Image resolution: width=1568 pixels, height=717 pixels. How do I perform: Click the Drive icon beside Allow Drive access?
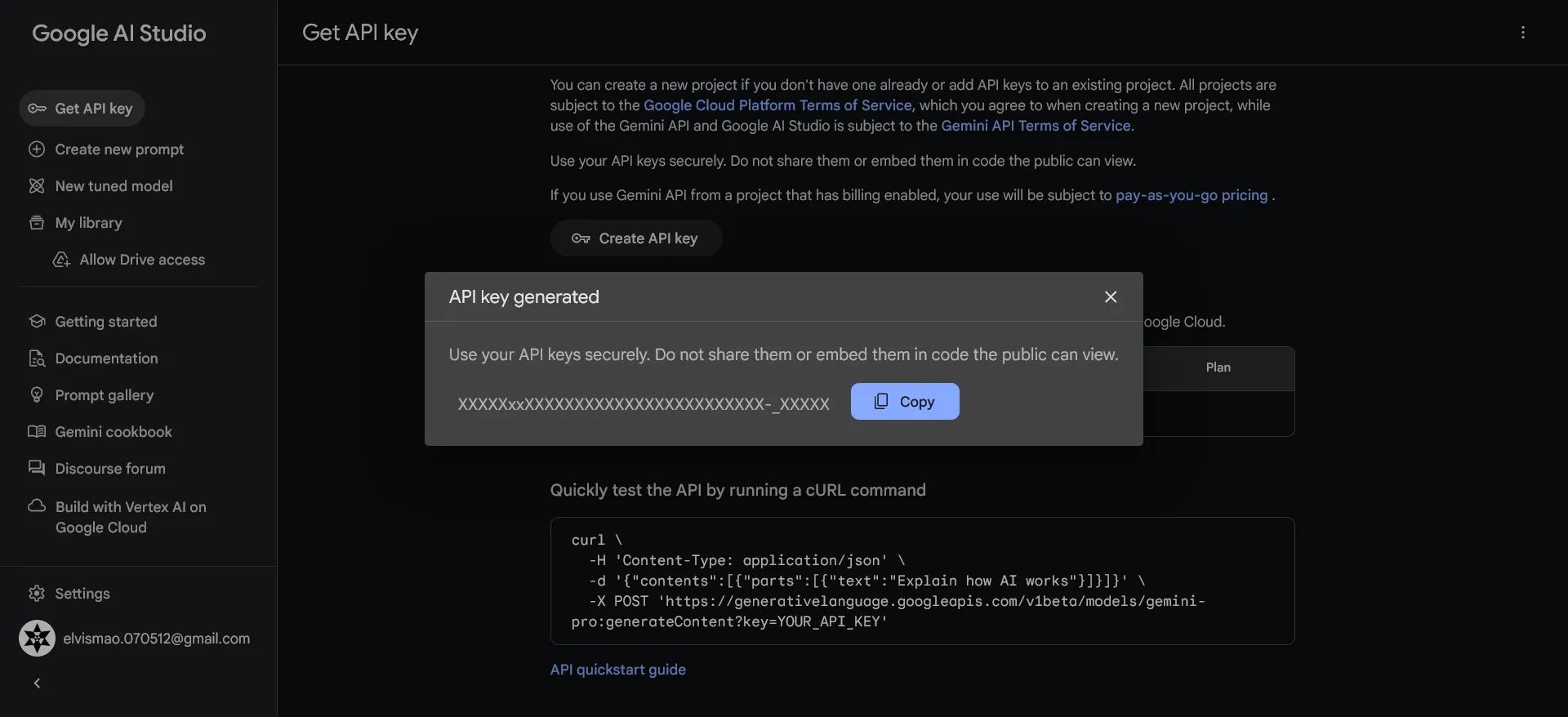[61, 260]
